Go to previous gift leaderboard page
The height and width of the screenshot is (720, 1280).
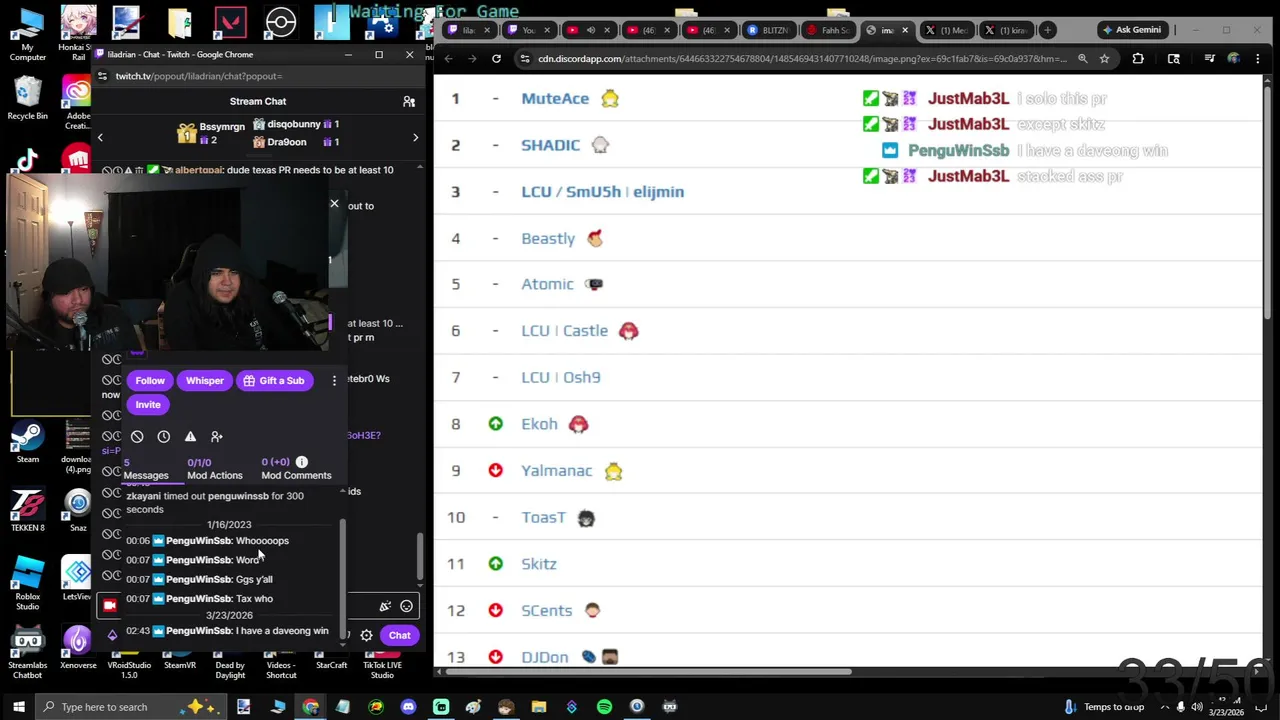(100, 137)
